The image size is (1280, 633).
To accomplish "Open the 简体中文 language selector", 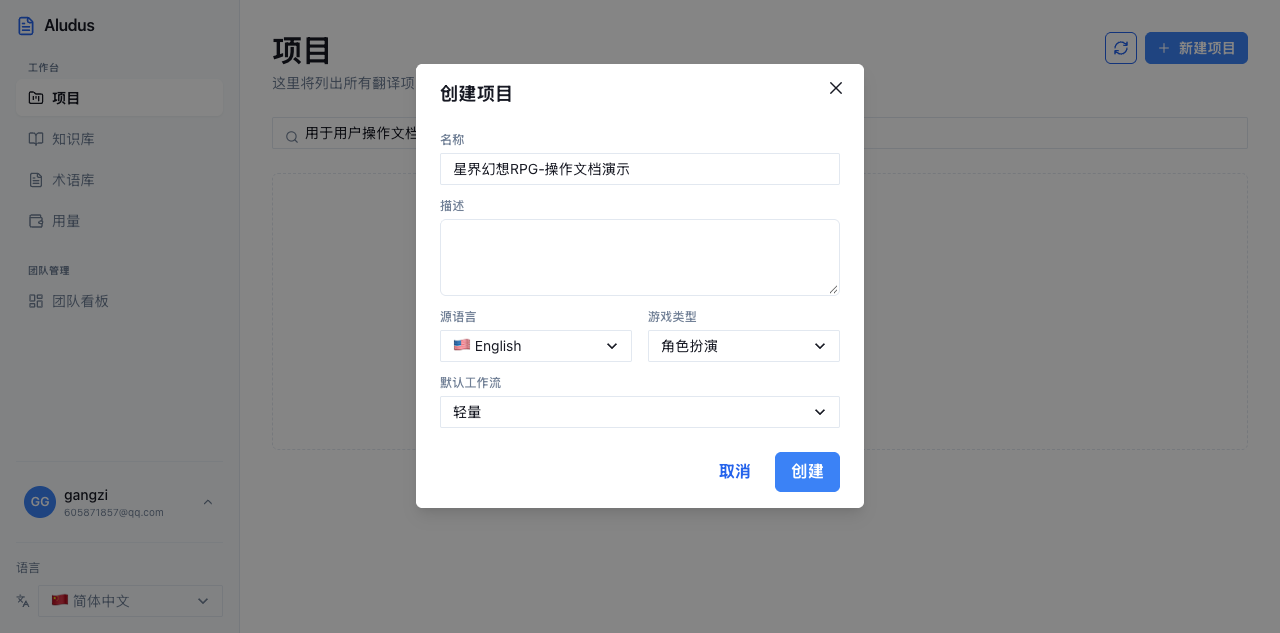I will coord(130,601).
